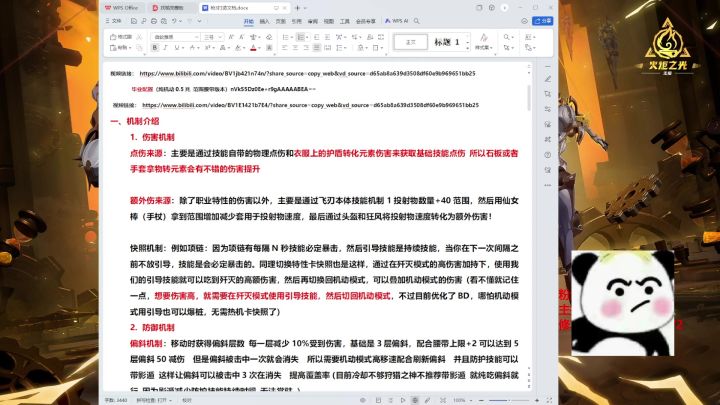Collapse the ribbon with chevron button
720x405 pixels.
(524, 21)
